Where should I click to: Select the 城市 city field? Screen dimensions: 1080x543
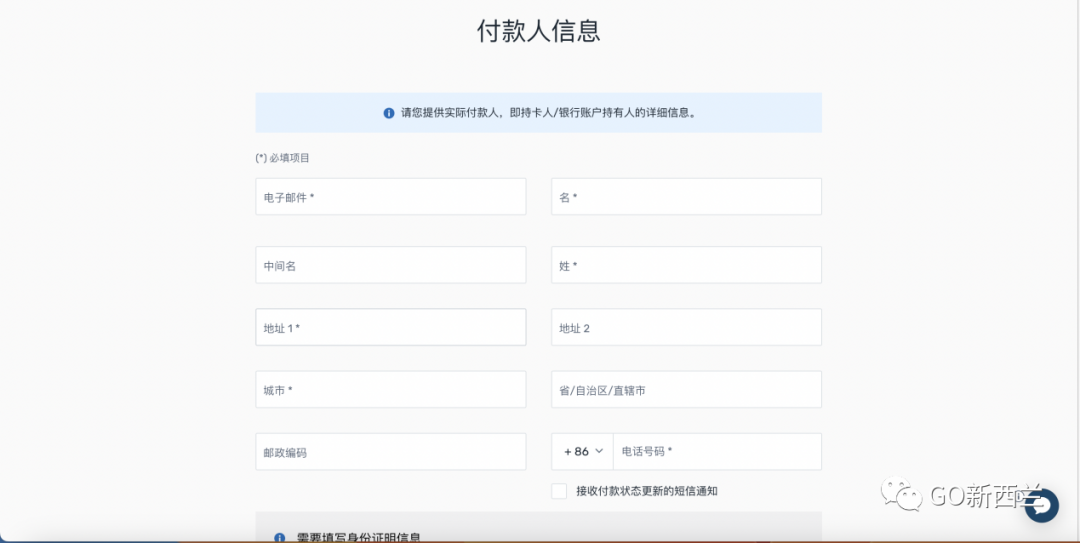[x=391, y=389]
